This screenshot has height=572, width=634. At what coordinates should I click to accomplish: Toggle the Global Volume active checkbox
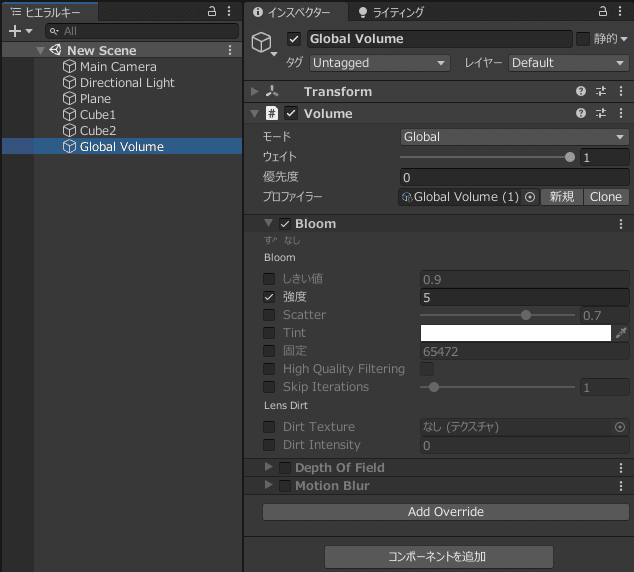point(294,39)
